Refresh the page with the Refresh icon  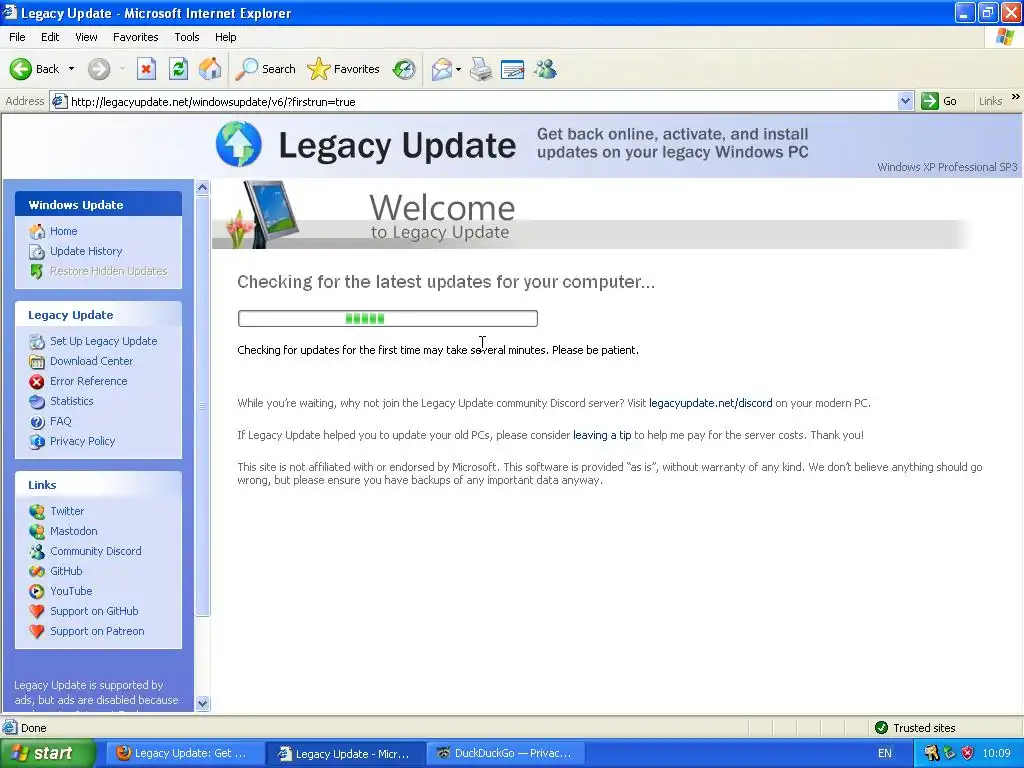click(178, 69)
